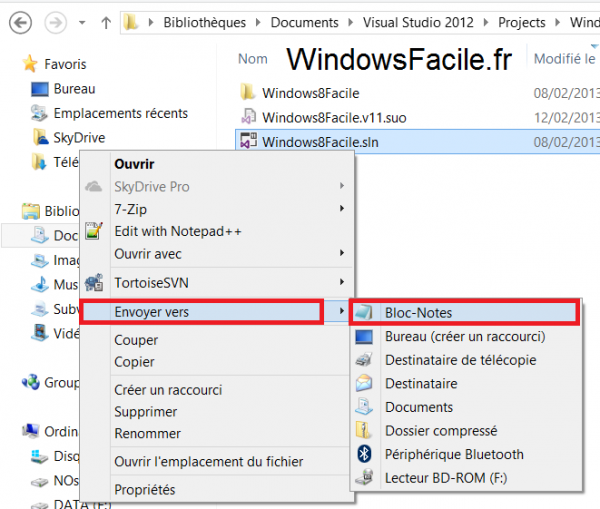Expand chevron after Visual Studio 2012

(486, 23)
